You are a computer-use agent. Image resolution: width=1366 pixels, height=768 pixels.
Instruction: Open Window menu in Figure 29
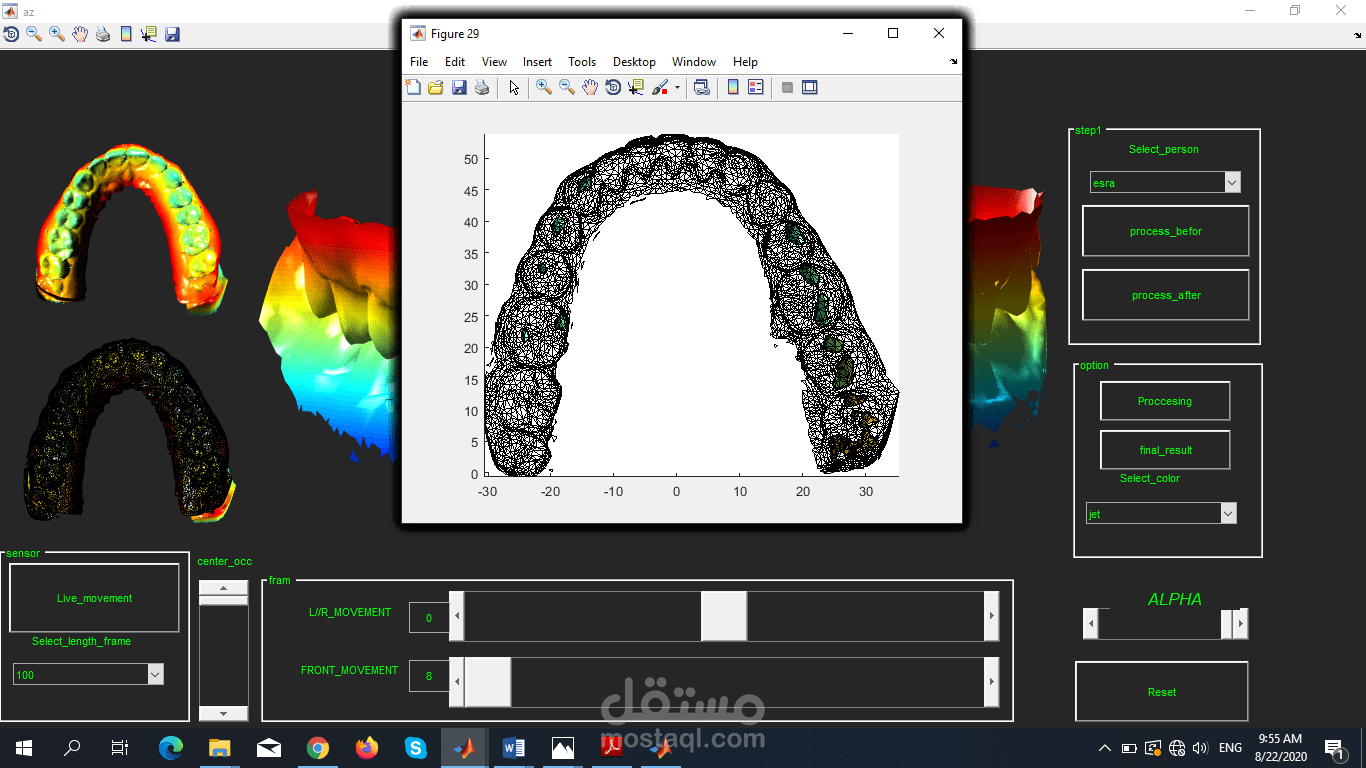[x=694, y=62]
